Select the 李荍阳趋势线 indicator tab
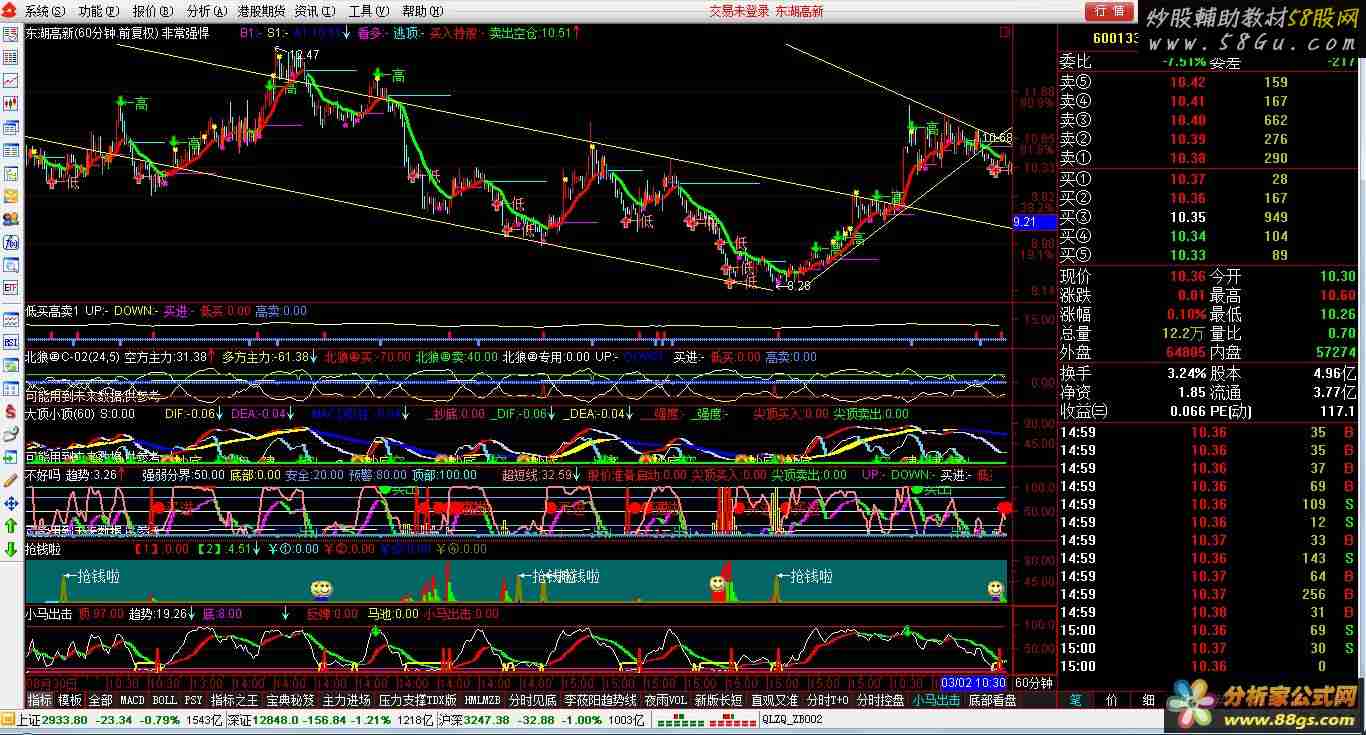1366x735 pixels. [600, 700]
